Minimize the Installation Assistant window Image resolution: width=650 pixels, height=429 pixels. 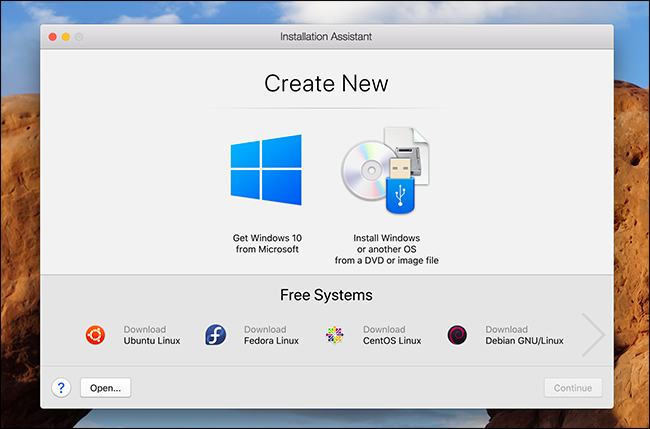tap(66, 37)
